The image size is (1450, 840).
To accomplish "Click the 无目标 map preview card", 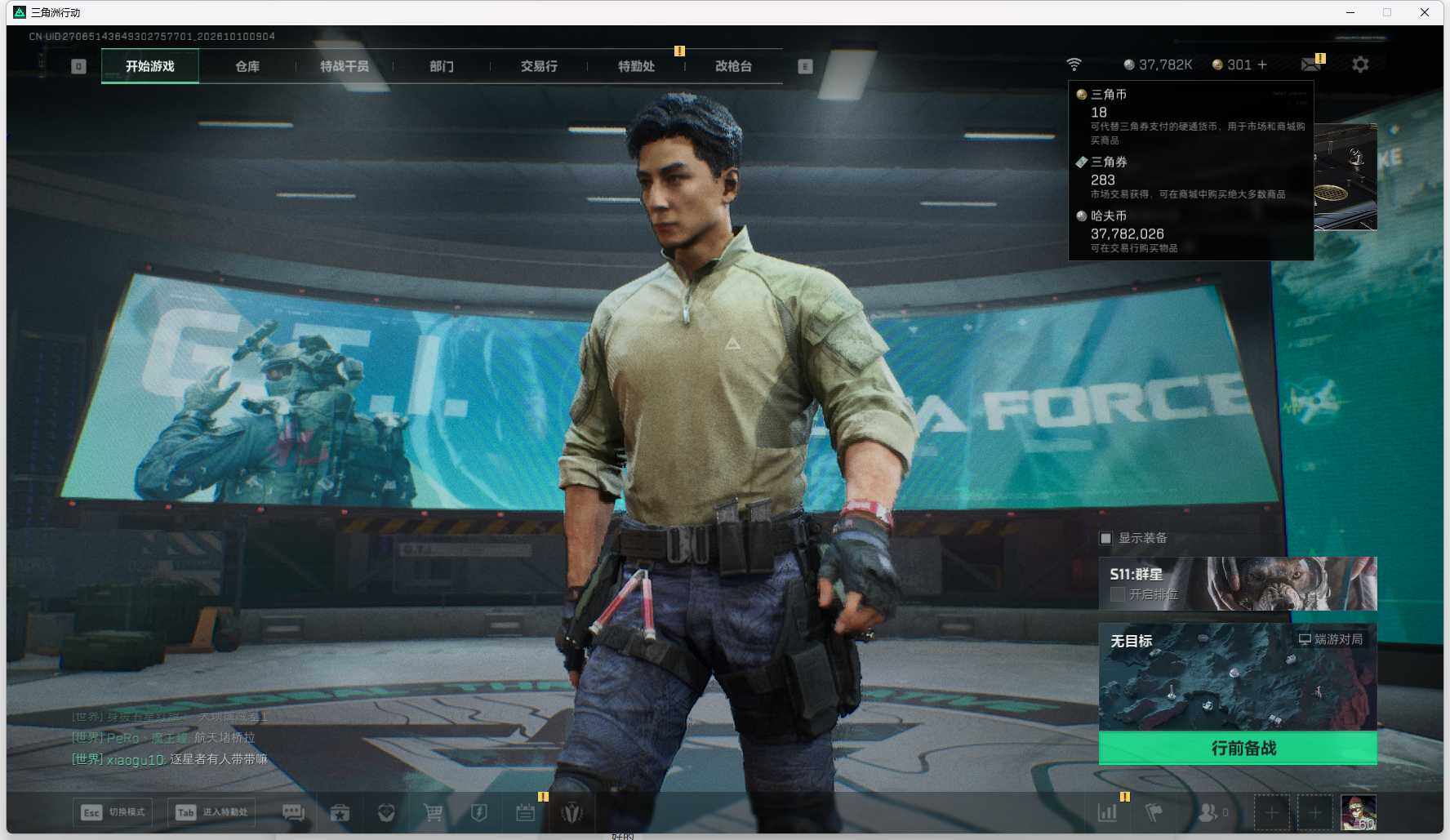I will pyautogui.click(x=1238, y=678).
